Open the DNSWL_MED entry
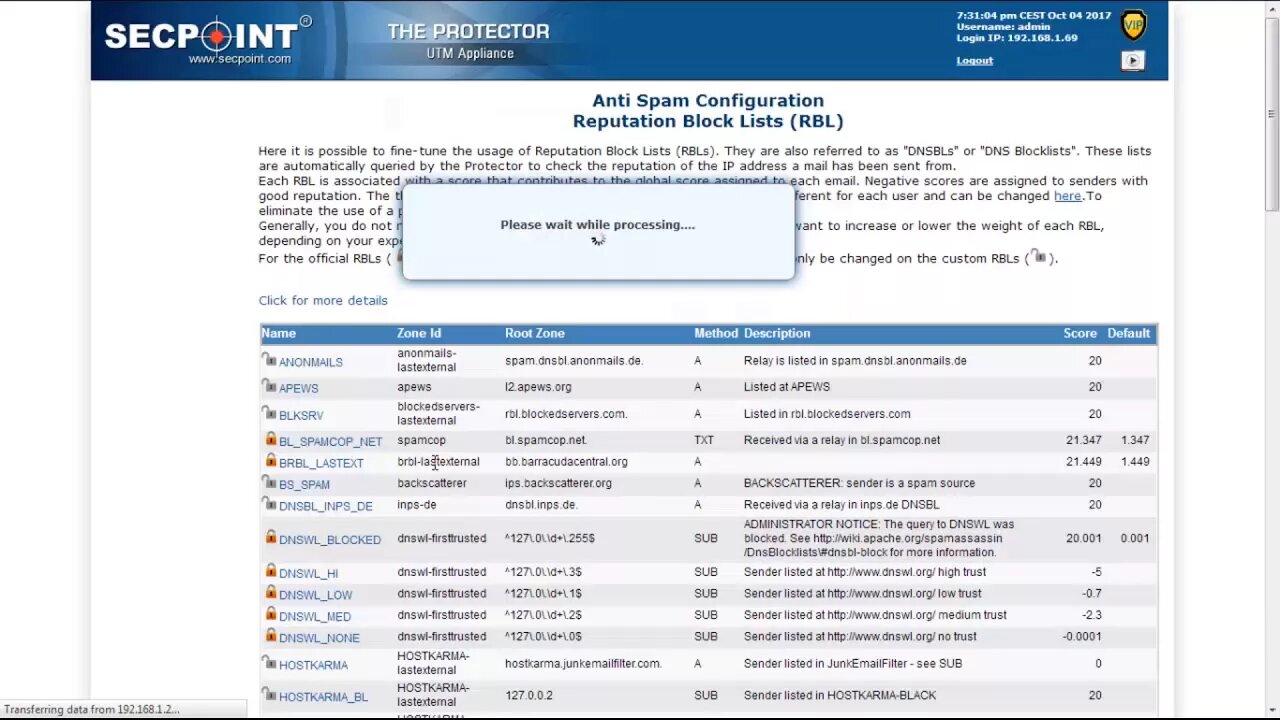The image size is (1280, 720). [x=315, y=617]
